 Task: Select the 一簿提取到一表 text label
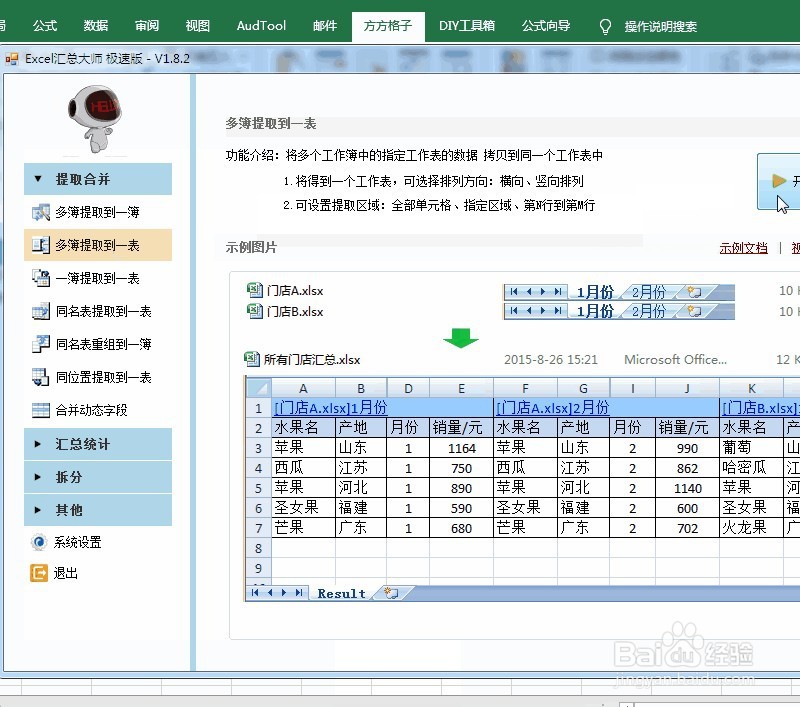(97, 279)
